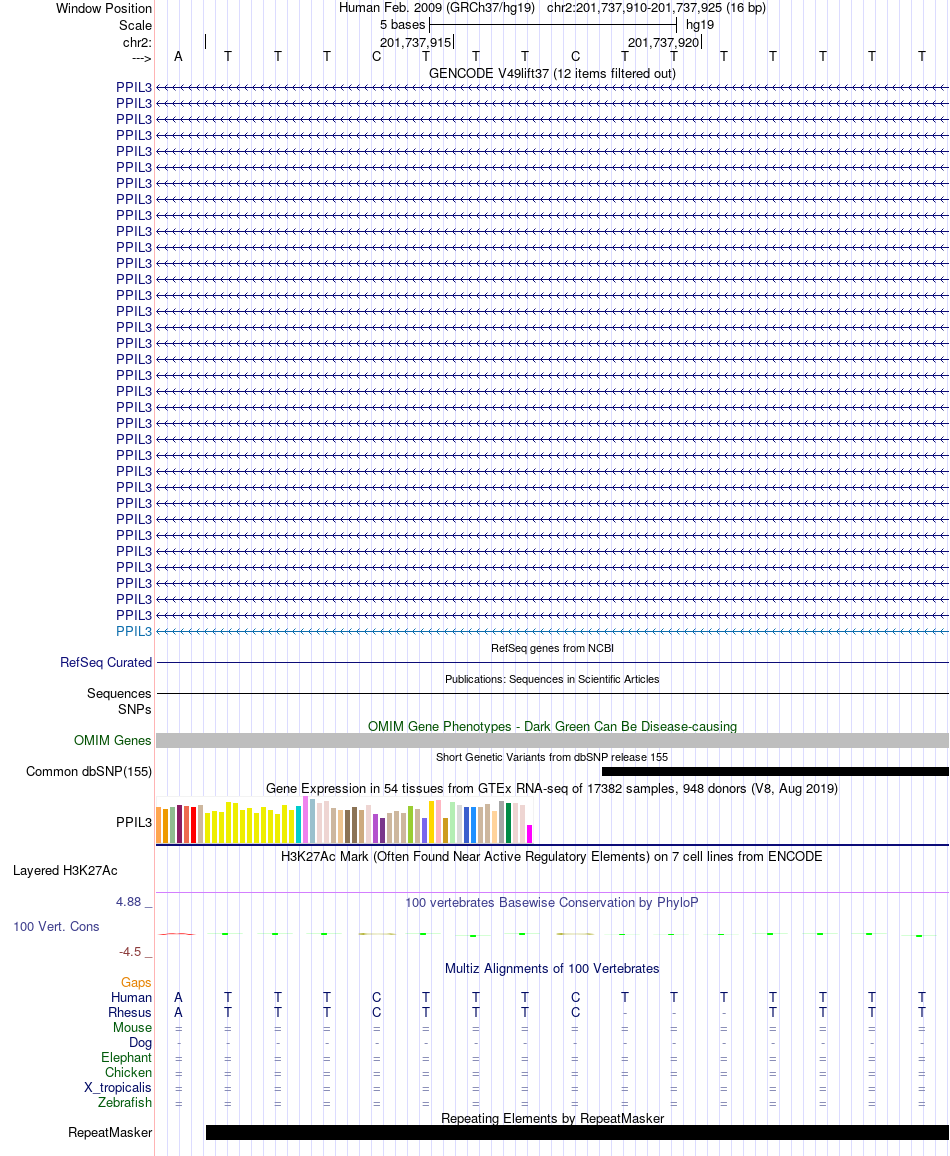The width and height of the screenshot is (950, 1156).
Task: Click the 'Scale' label
Action: point(136,26)
